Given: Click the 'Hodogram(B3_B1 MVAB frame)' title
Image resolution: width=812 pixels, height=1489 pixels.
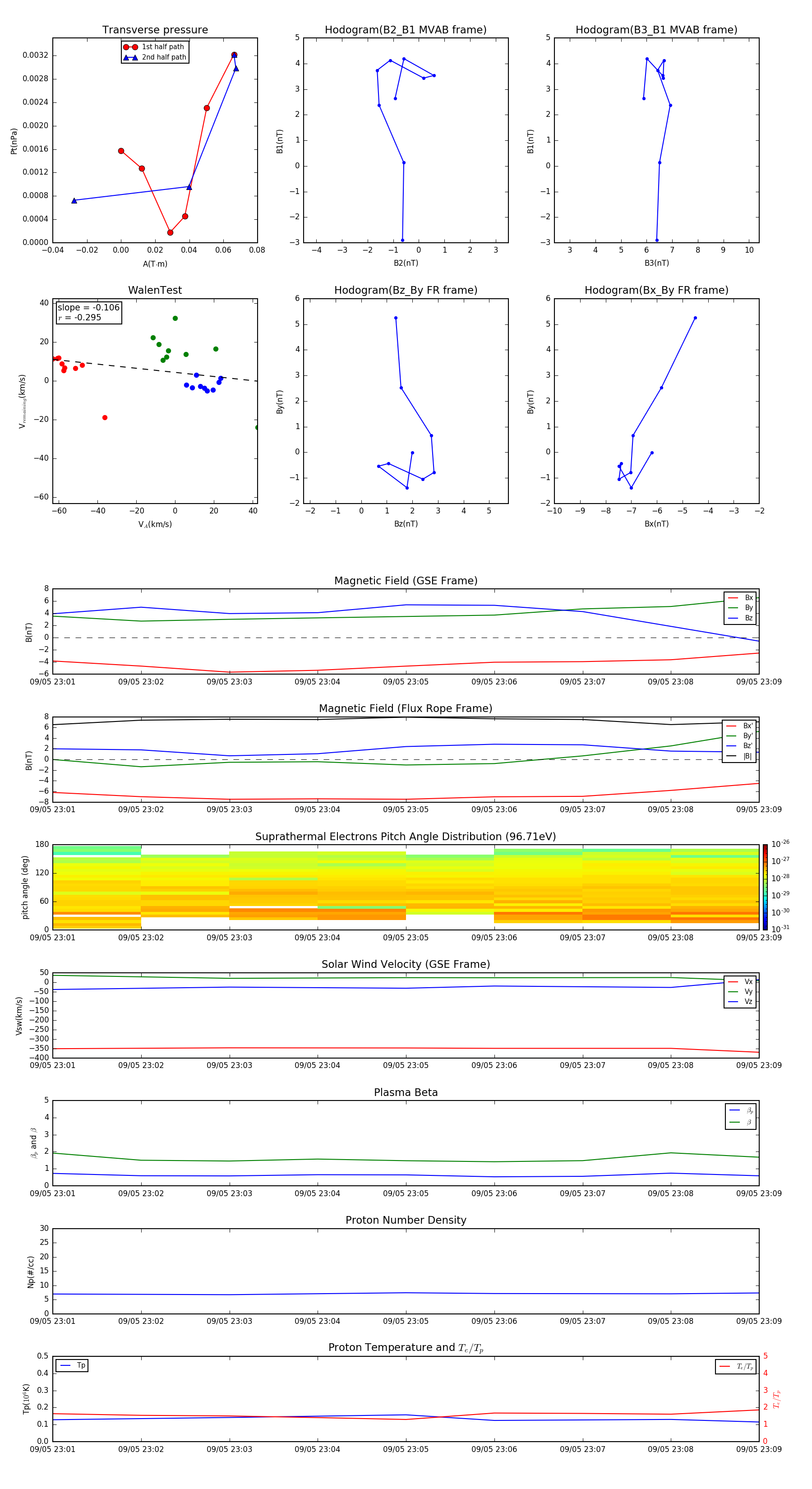Looking at the screenshot, I should 656,30.
